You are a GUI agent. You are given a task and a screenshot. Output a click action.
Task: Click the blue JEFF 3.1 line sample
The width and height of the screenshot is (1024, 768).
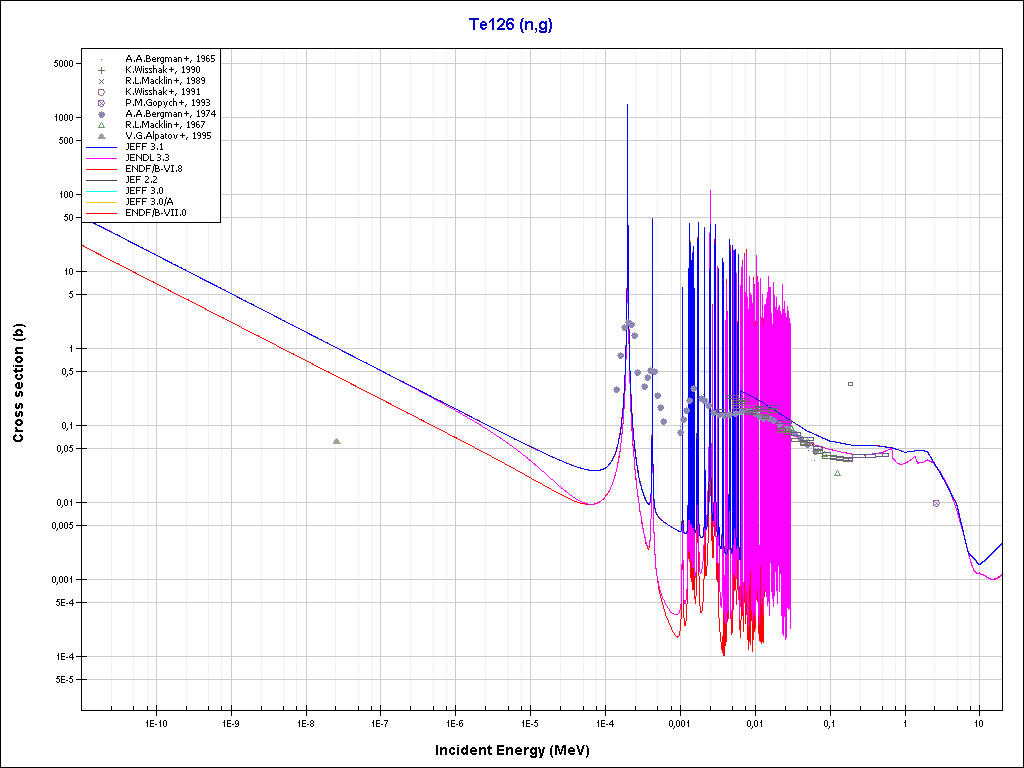coord(102,147)
